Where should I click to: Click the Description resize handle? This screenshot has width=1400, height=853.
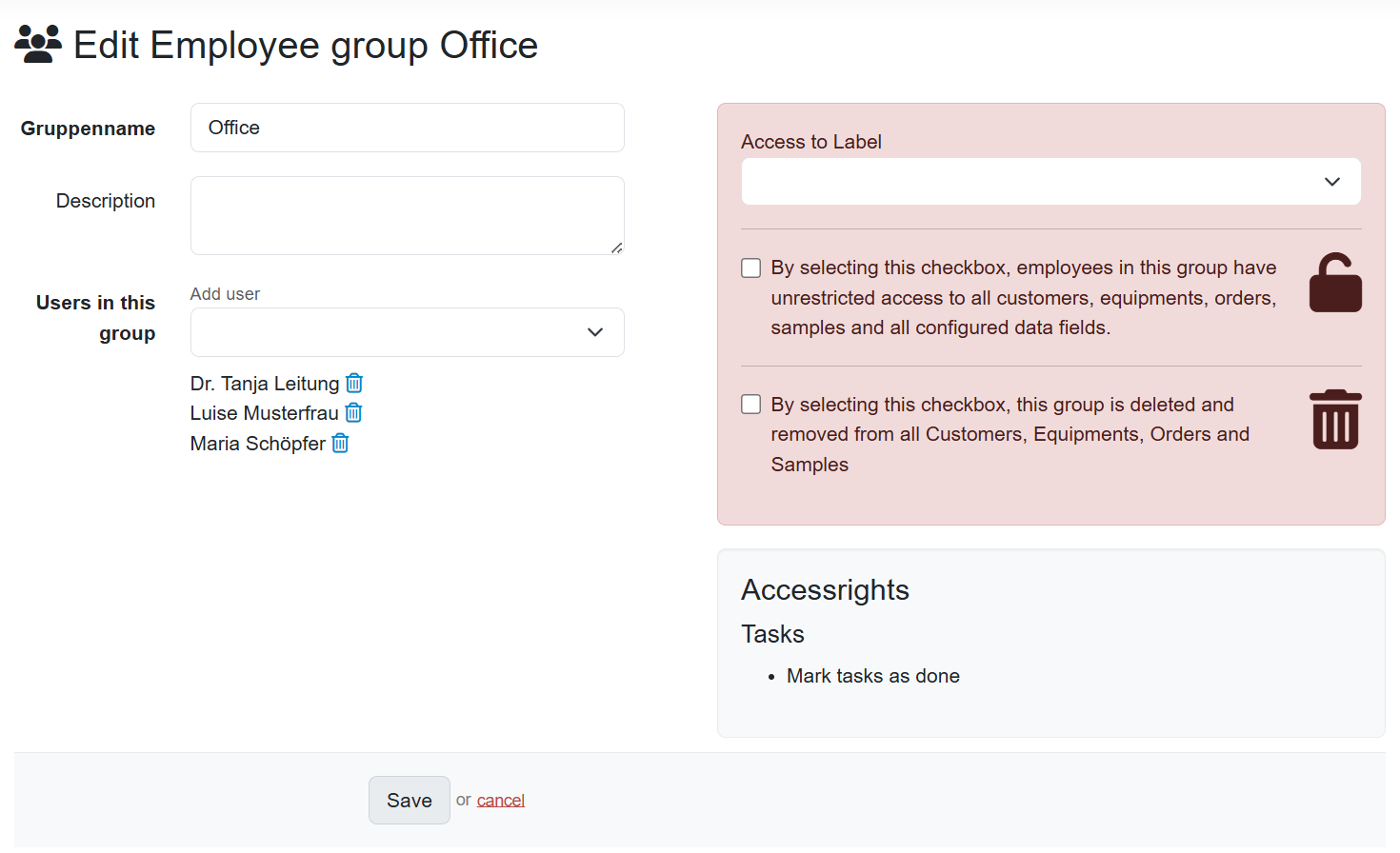[617, 248]
